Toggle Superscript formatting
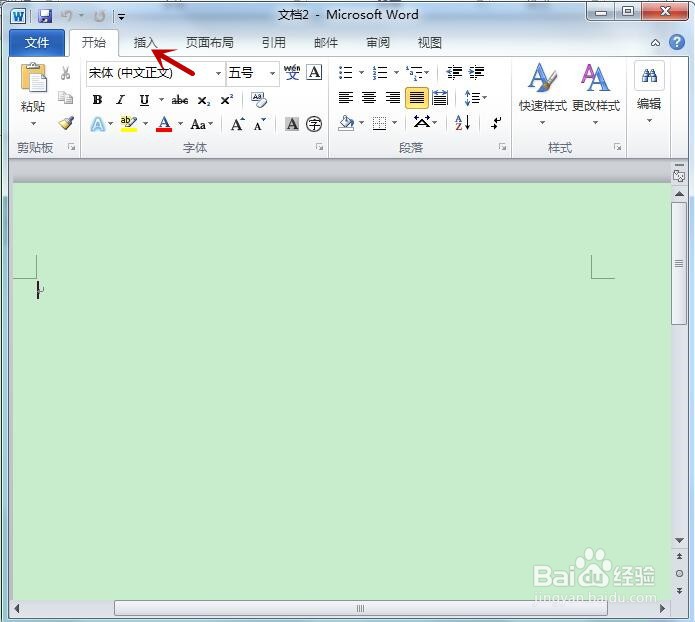This screenshot has width=695, height=622. (226, 100)
